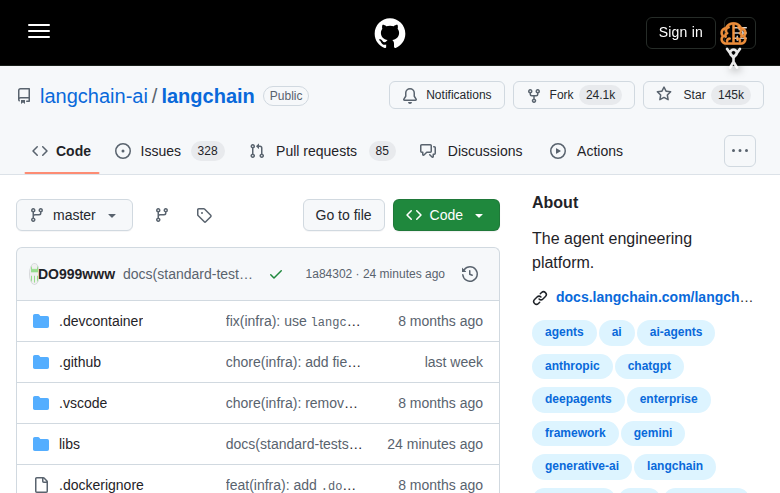The height and width of the screenshot is (493, 780).
Task: Click the link chain icon in About
Action: point(540,297)
